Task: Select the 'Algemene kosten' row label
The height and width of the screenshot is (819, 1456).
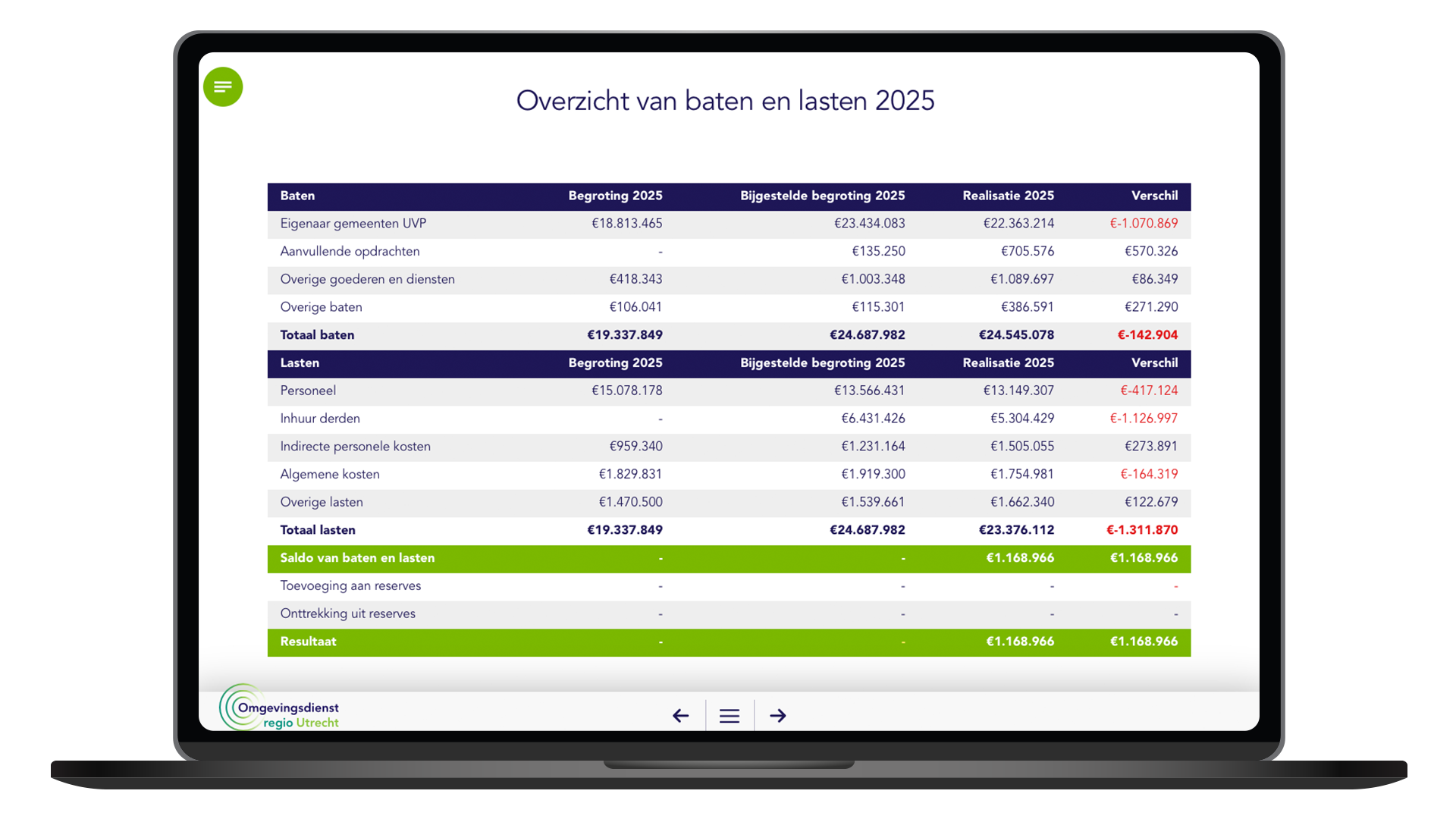Action: [x=330, y=474]
